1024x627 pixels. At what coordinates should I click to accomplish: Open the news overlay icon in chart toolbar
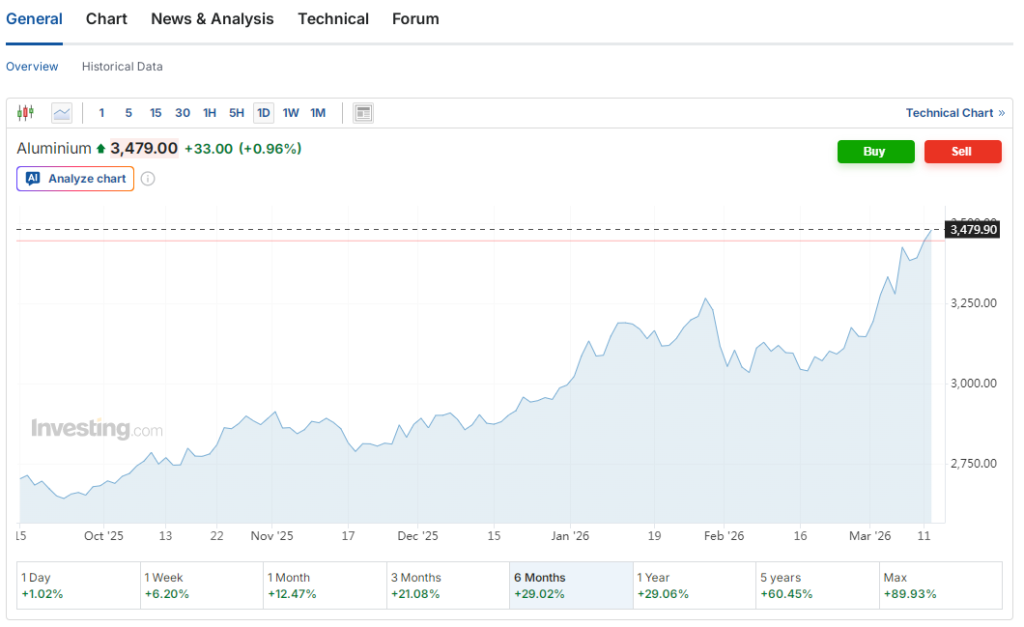[363, 113]
